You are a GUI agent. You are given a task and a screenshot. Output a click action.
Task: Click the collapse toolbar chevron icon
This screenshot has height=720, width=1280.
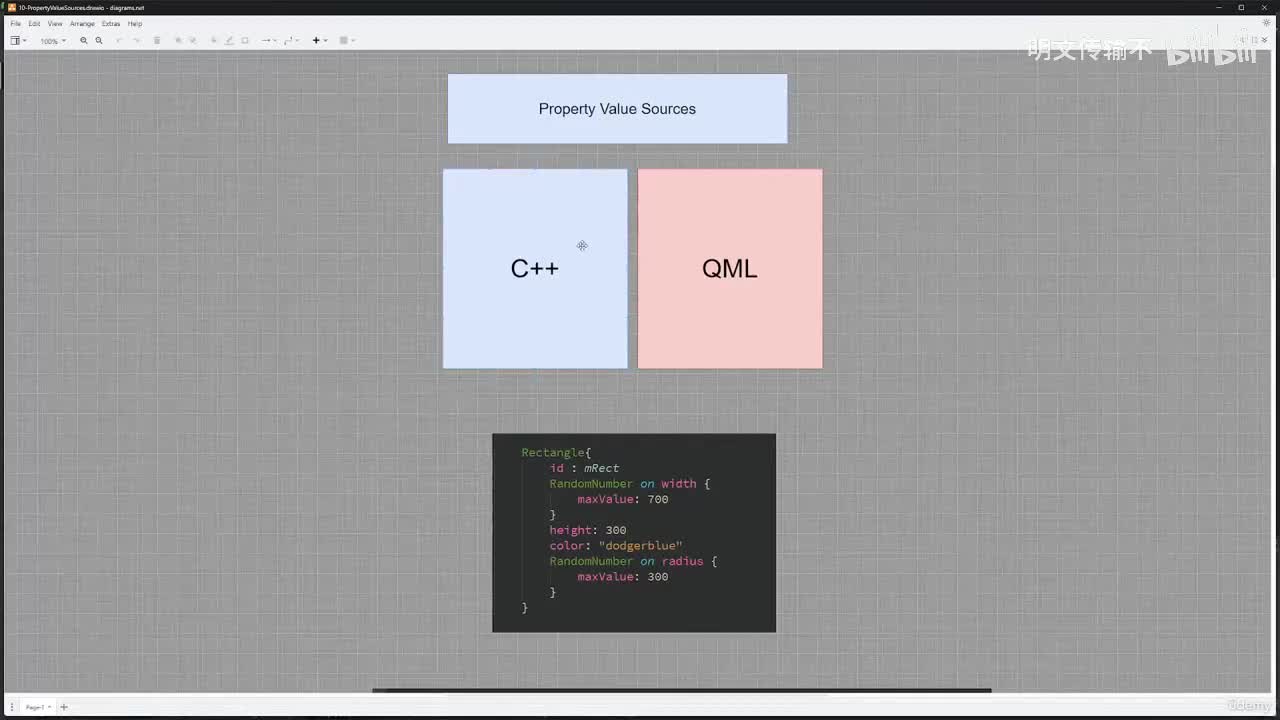(1265, 40)
